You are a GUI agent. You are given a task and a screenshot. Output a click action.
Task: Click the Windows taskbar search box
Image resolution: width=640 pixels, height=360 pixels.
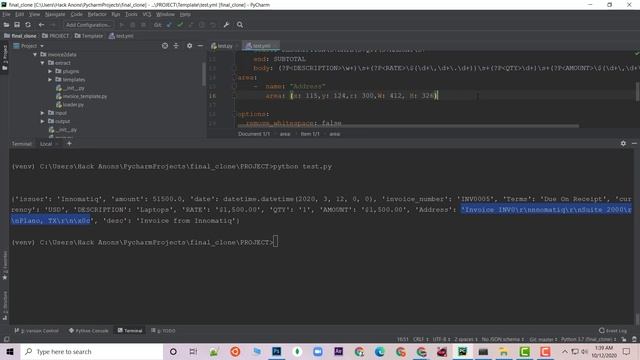coord(91,351)
